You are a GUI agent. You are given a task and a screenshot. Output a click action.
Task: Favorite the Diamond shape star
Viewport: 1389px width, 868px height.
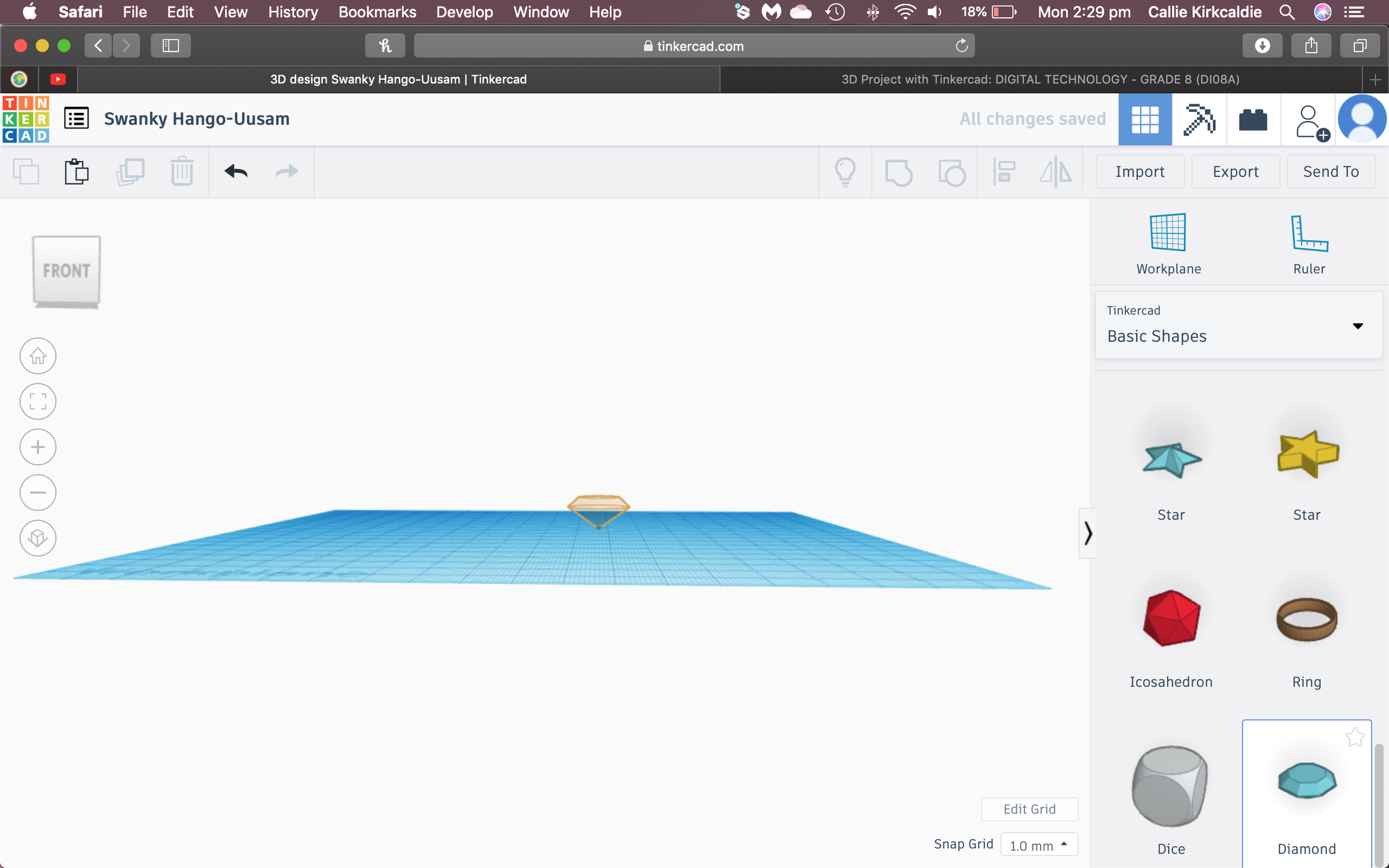tap(1354, 737)
